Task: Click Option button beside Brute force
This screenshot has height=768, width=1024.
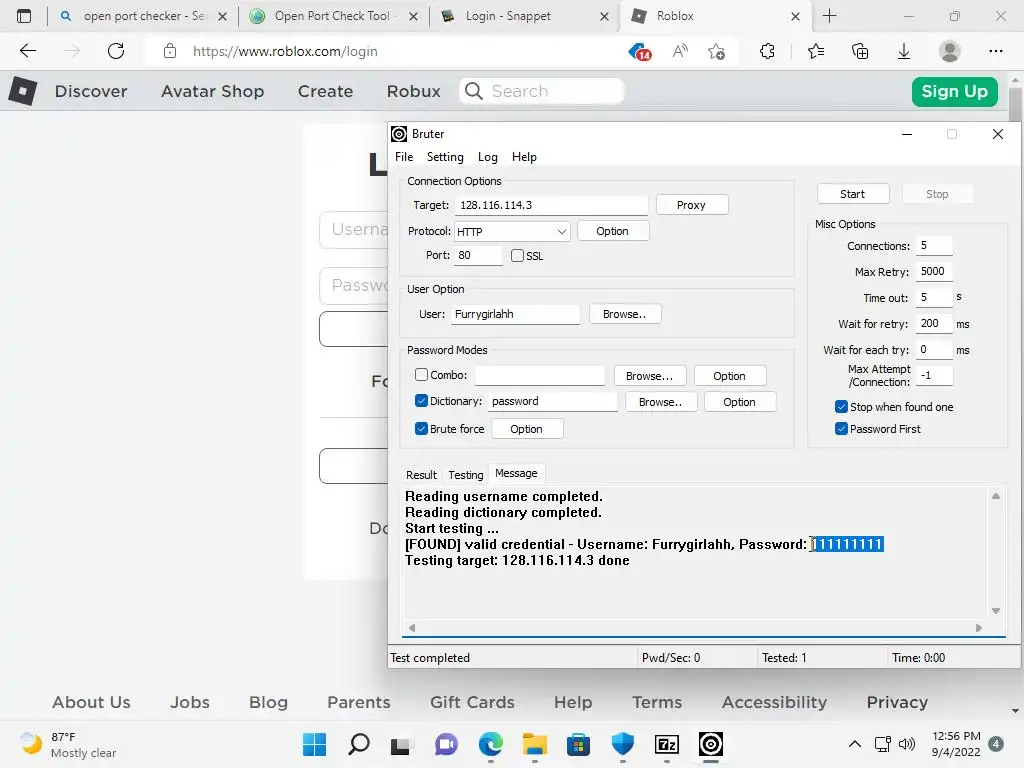Action: click(x=527, y=429)
